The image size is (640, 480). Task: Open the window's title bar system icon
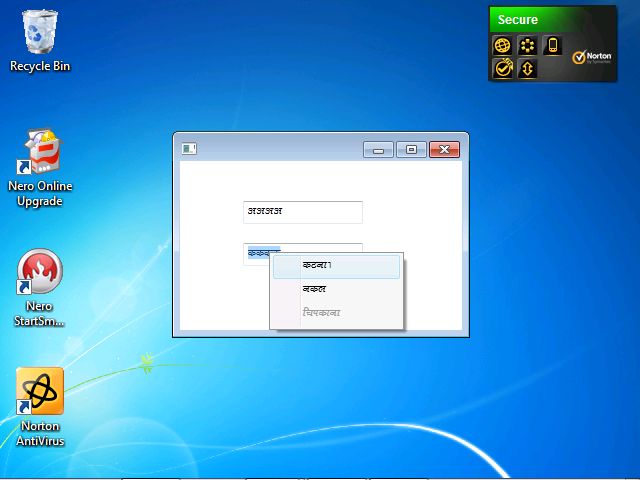189,149
